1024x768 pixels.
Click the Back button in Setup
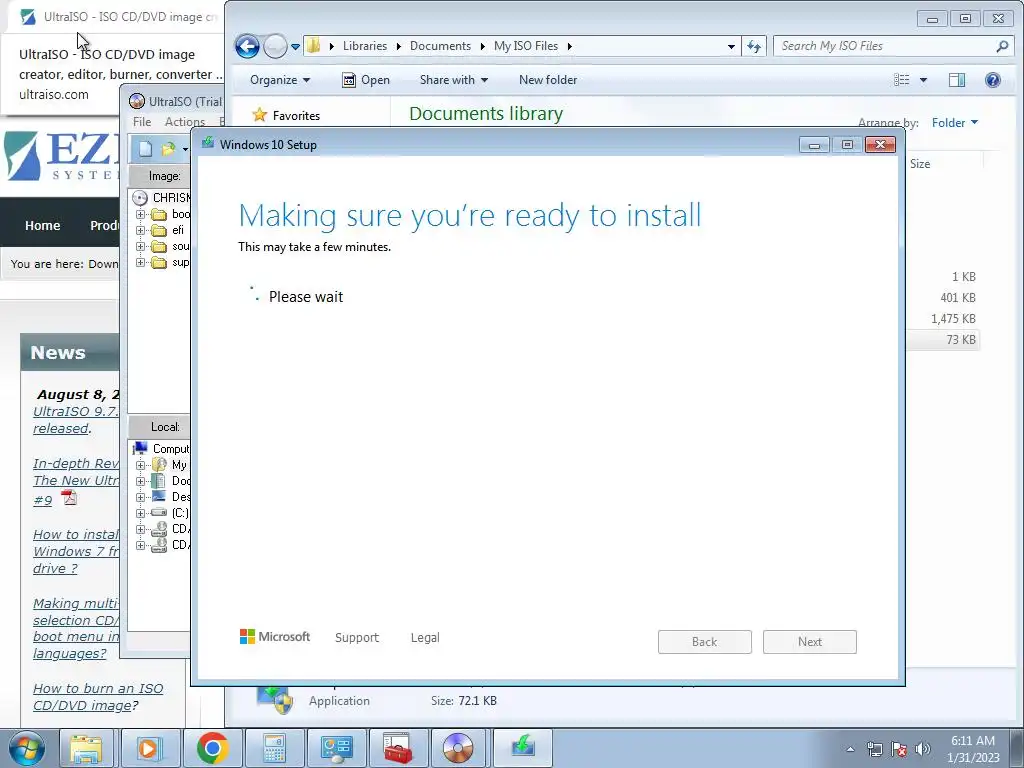[705, 642]
